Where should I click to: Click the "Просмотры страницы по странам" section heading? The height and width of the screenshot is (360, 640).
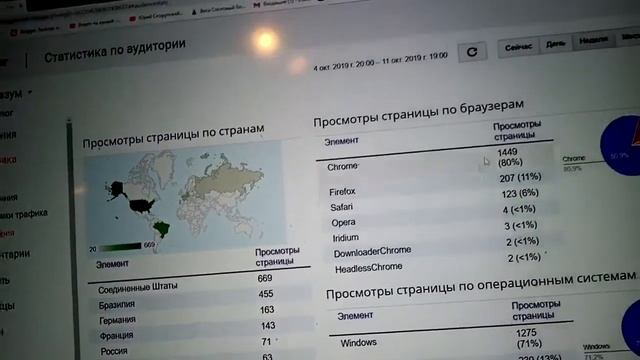[x=173, y=136]
